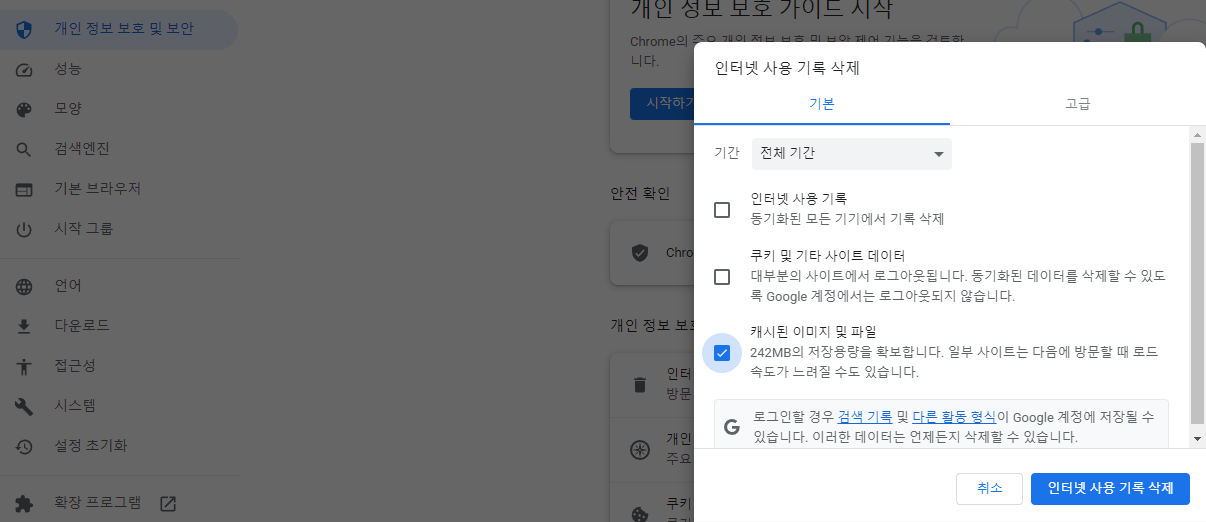Screen dimensions: 1206x522
Task: Click the 시스템 wrench icon
Action: (x=25, y=406)
